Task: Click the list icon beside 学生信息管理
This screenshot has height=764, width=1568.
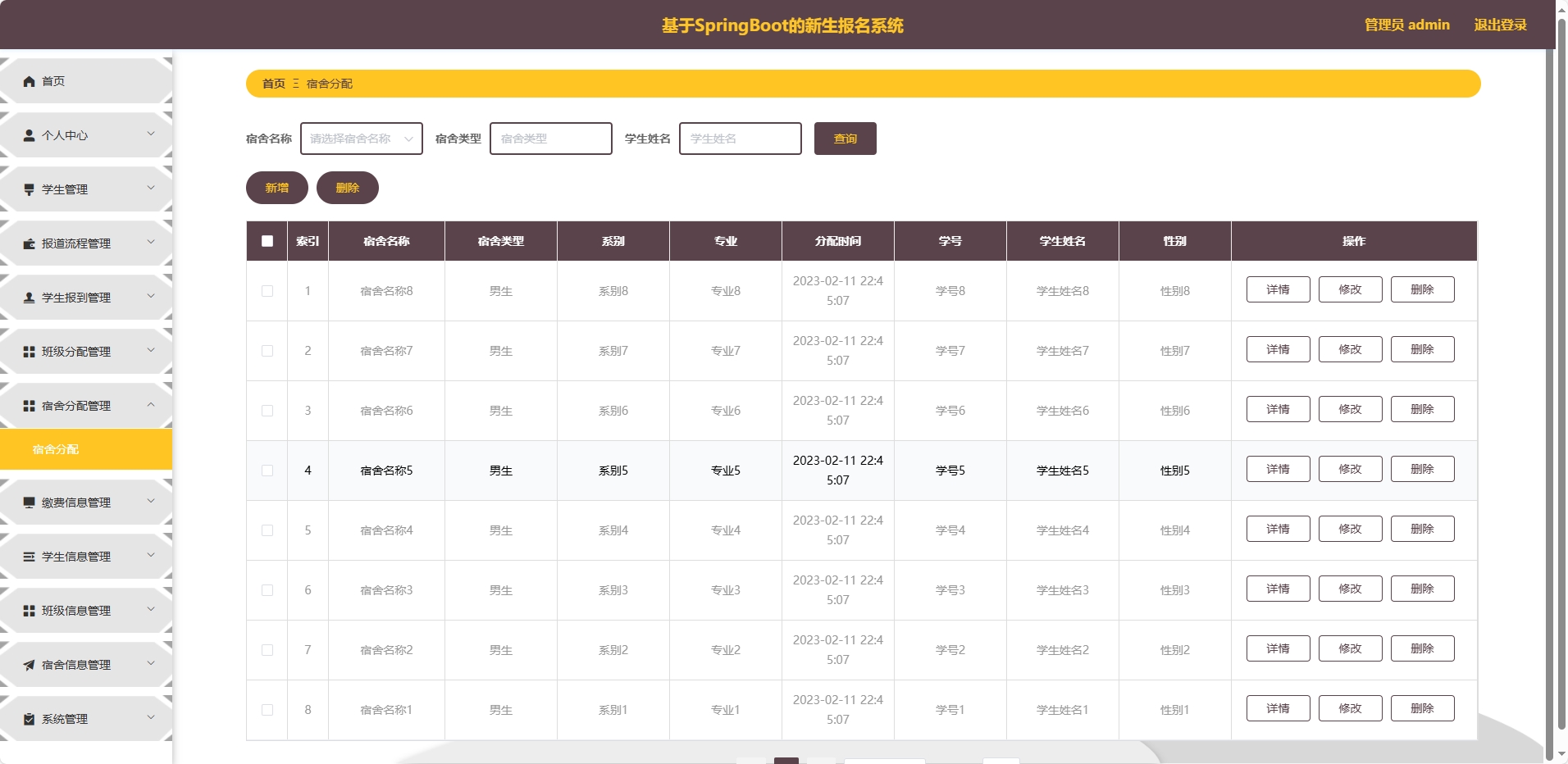Action: (30, 557)
